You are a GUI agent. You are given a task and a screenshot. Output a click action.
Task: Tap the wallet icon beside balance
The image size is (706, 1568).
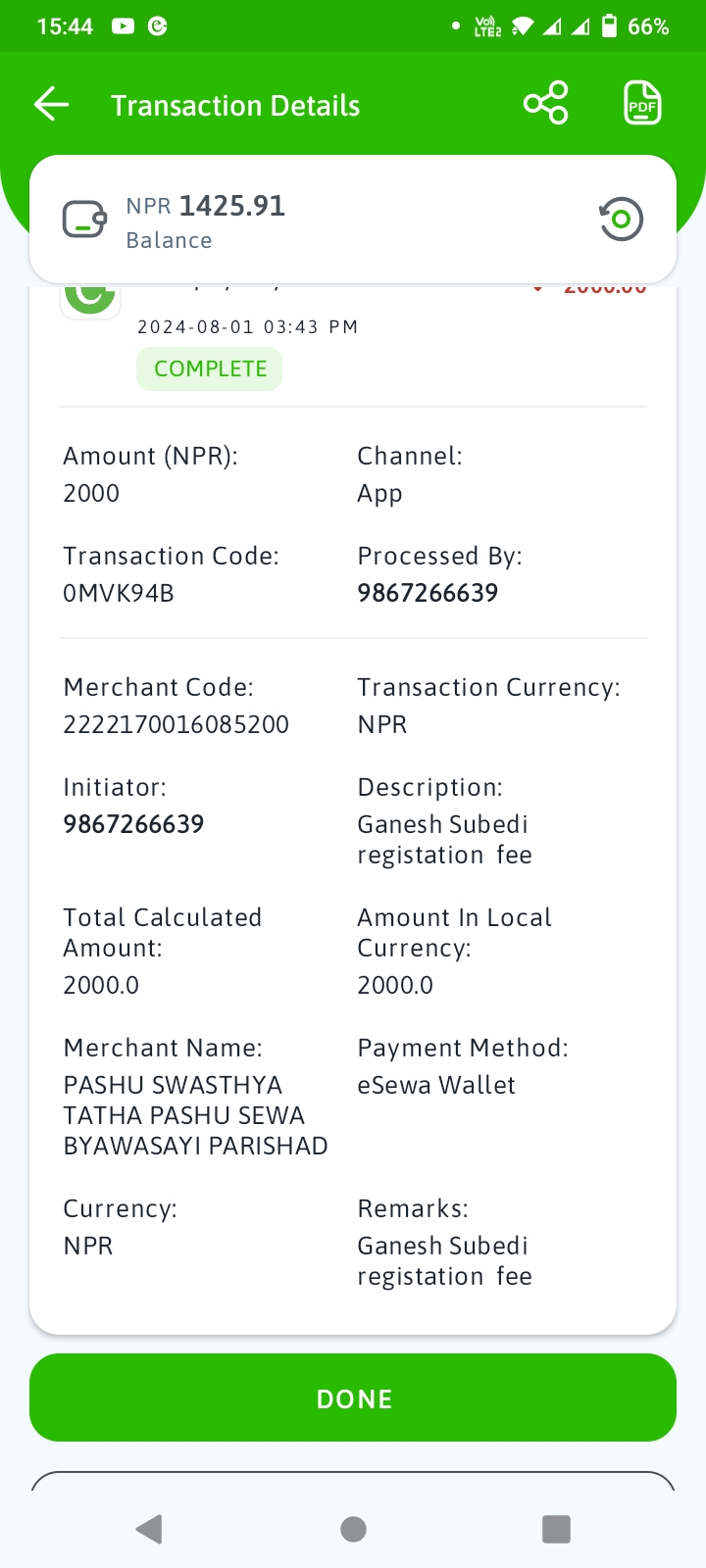(85, 220)
